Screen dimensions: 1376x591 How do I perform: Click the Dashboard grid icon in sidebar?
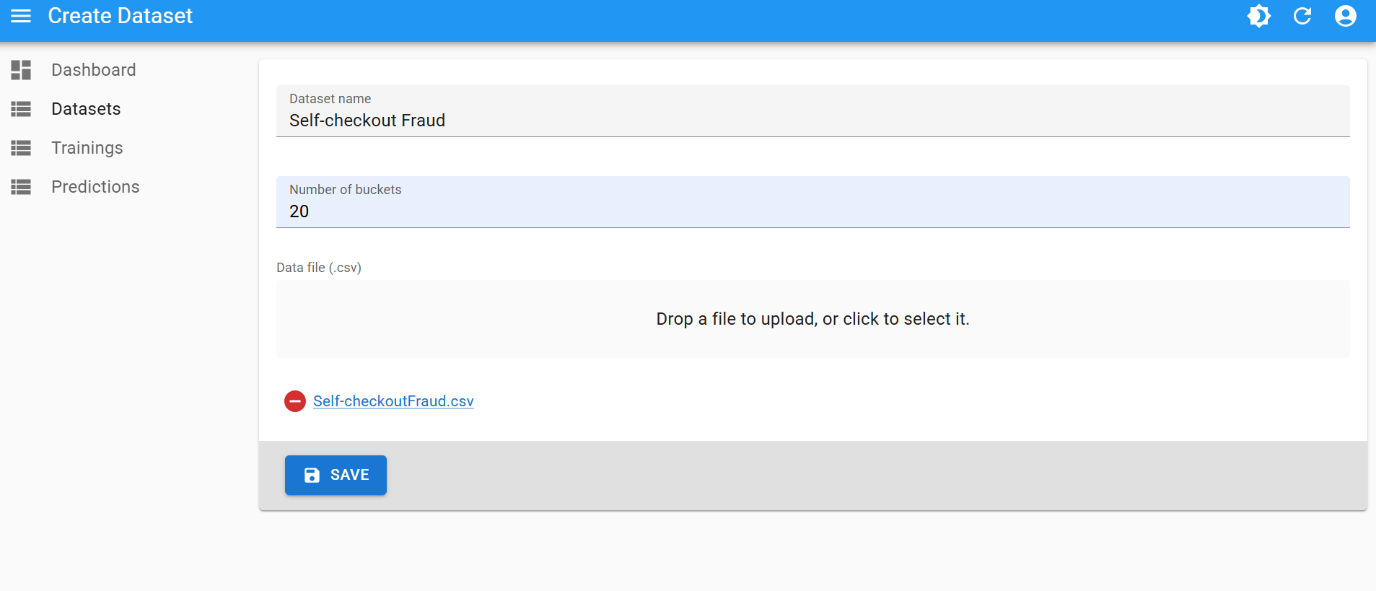click(x=21, y=70)
